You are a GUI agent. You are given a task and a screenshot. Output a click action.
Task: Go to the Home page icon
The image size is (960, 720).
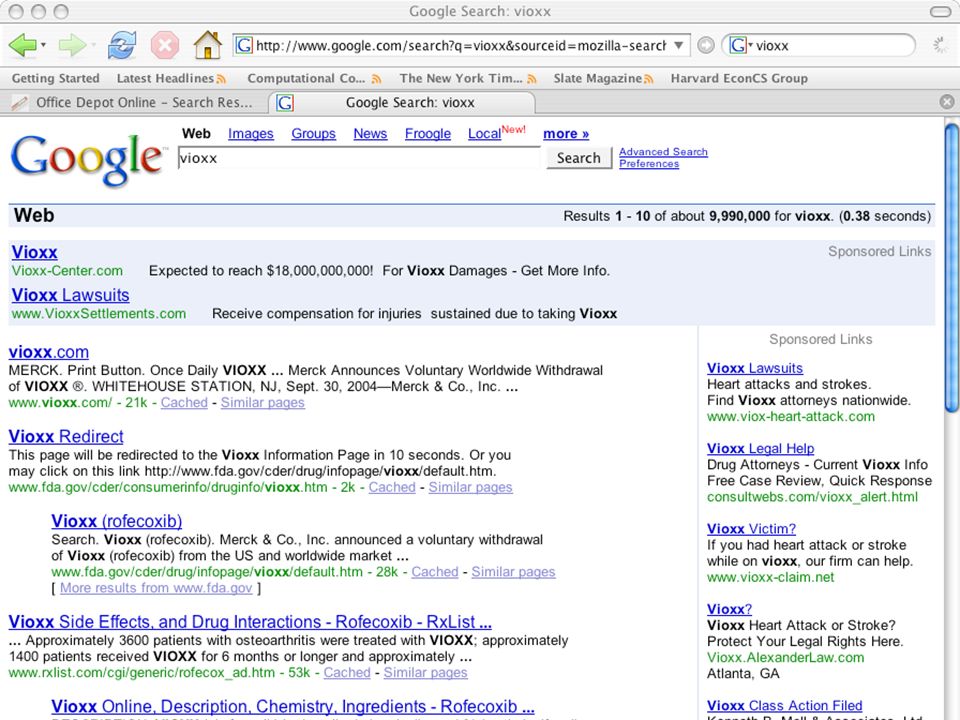coord(208,45)
